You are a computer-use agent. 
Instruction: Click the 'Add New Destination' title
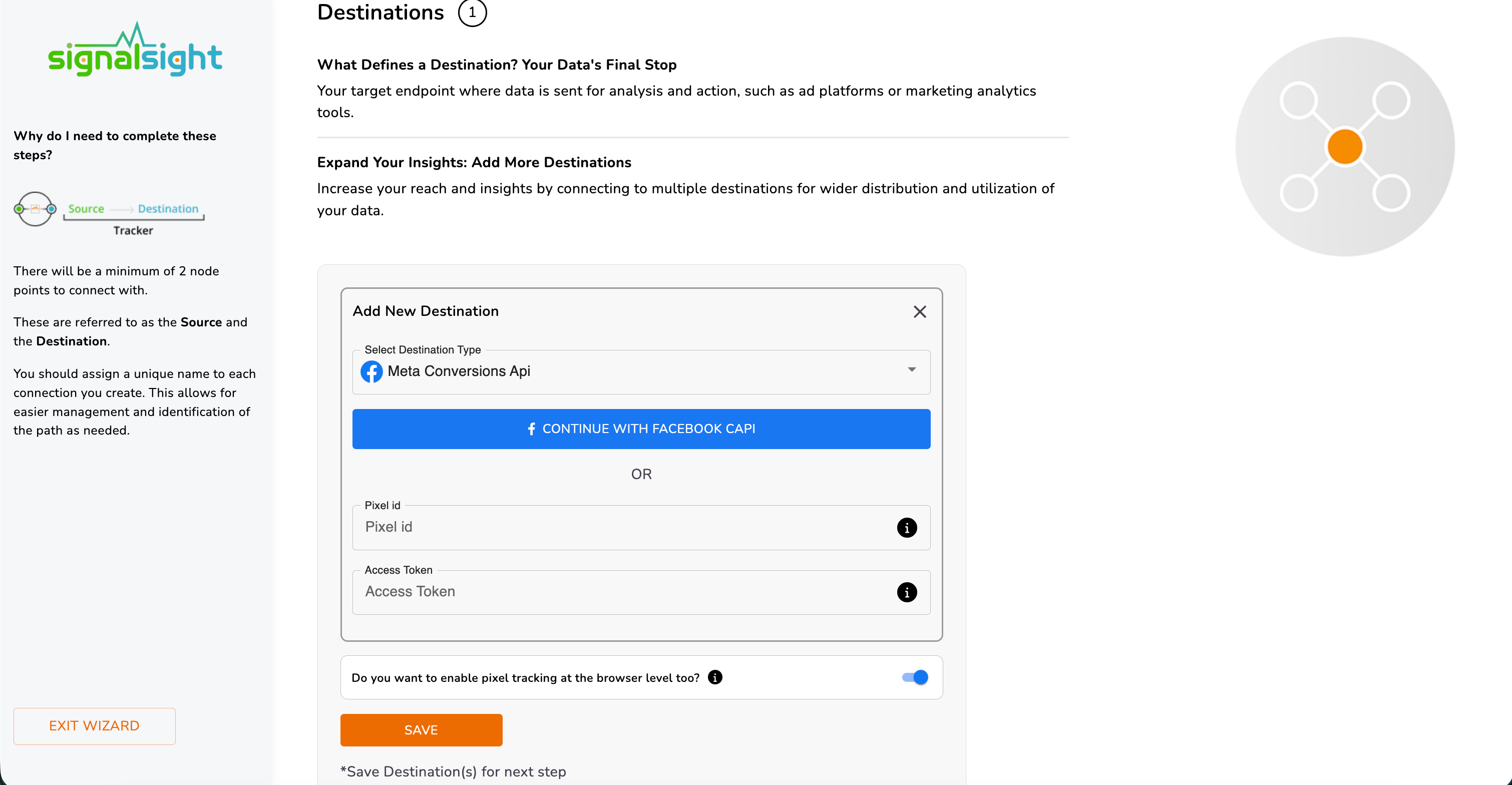tap(426, 311)
